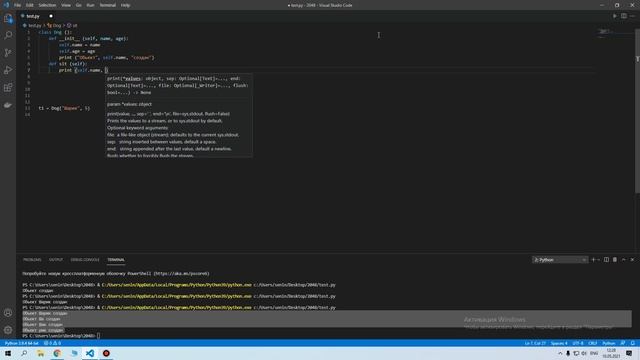Open the Go menu
640x360 pixels.
(x=78, y=5)
